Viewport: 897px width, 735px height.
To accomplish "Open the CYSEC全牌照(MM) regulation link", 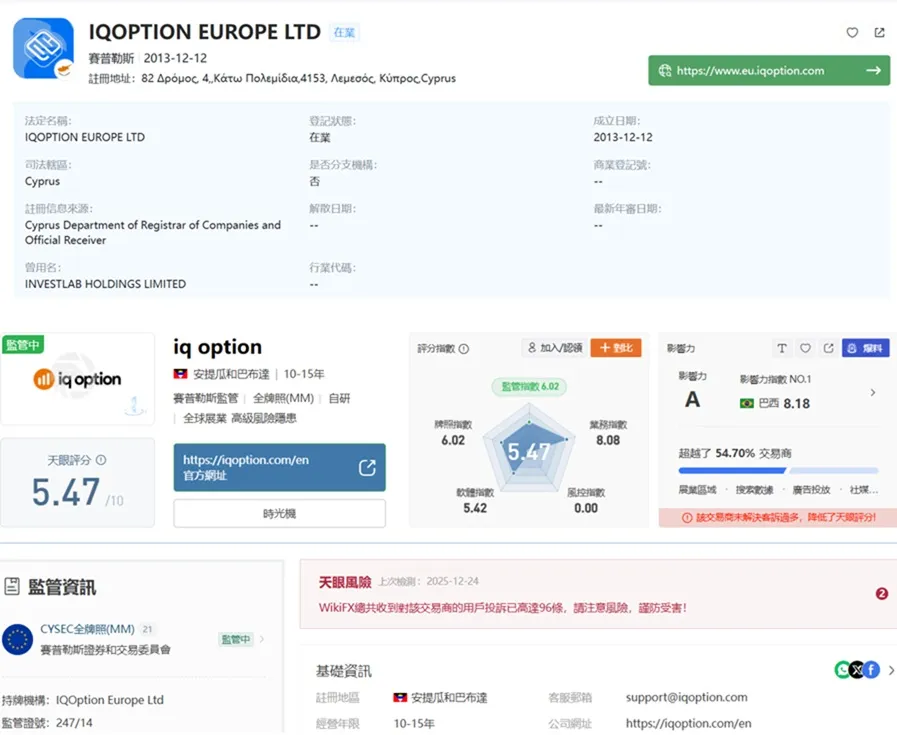I will (x=88, y=629).
